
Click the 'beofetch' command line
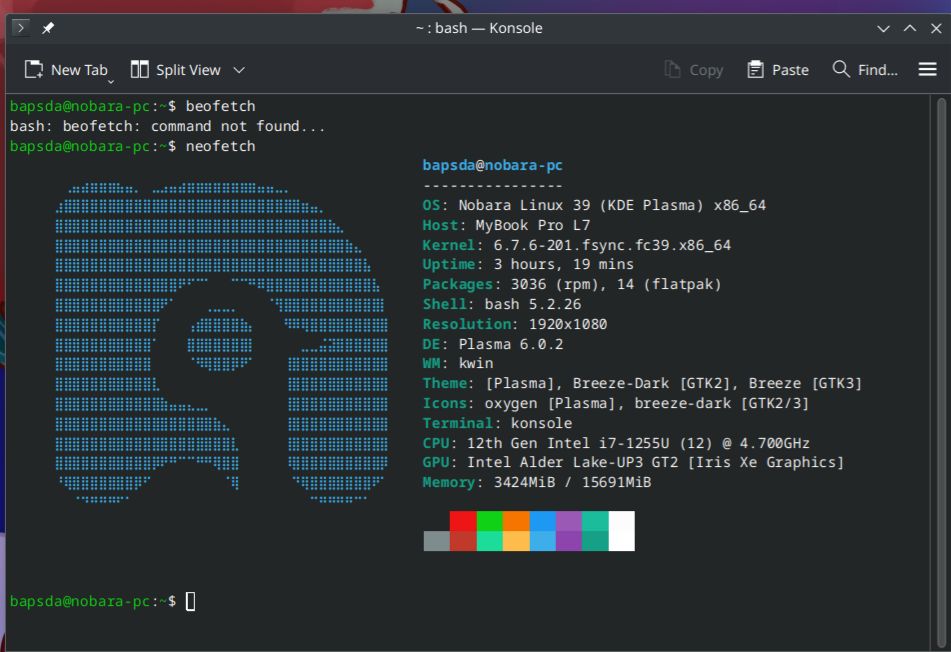pos(132,106)
